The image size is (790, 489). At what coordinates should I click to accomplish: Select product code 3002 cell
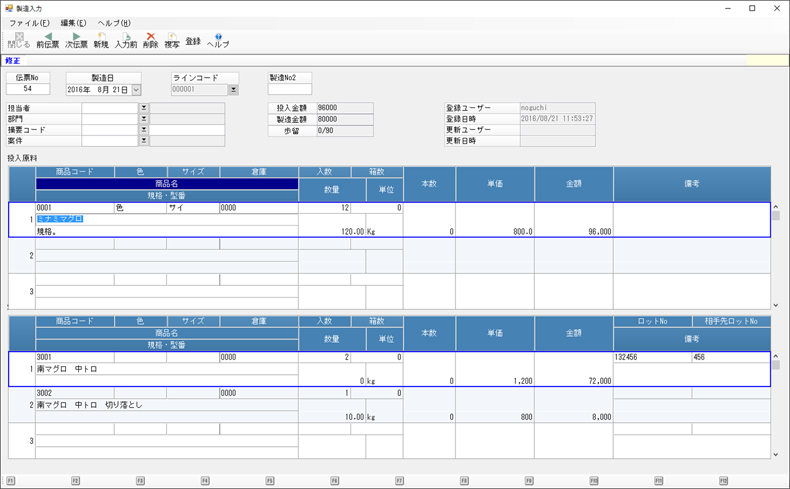coord(74,393)
